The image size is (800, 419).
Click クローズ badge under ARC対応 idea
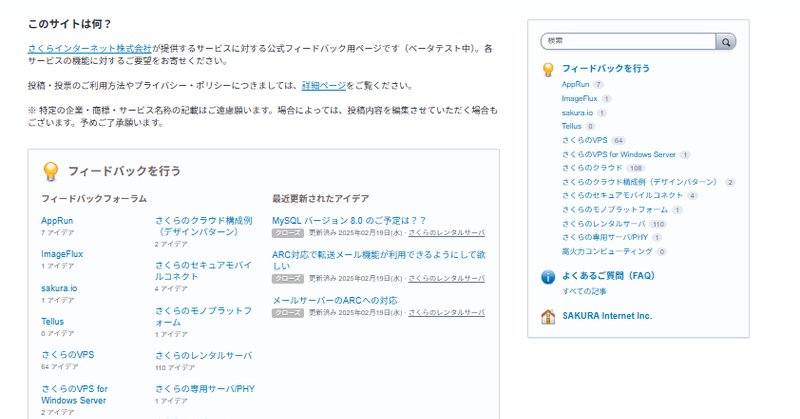288,279
